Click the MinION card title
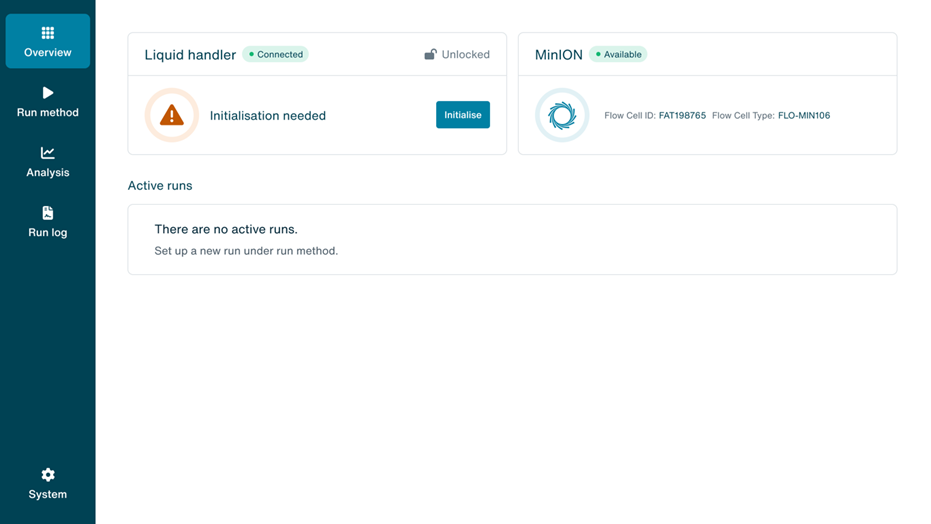 [x=559, y=55]
